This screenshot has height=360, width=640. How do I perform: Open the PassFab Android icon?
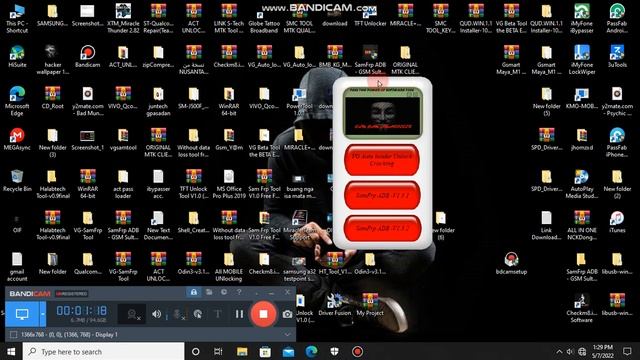click(617, 18)
